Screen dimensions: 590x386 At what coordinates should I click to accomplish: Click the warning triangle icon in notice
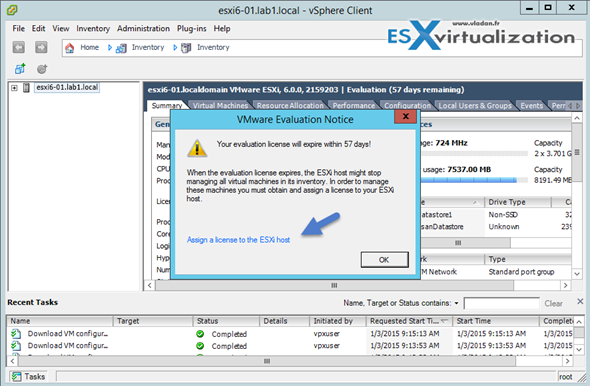click(x=197, y=148)
